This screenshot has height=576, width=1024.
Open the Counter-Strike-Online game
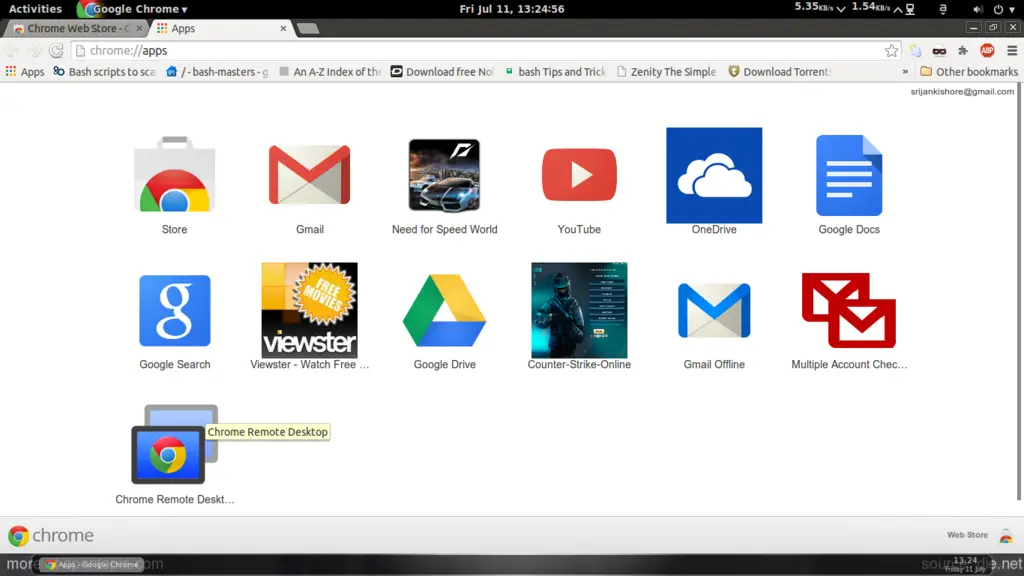[579, 311]
